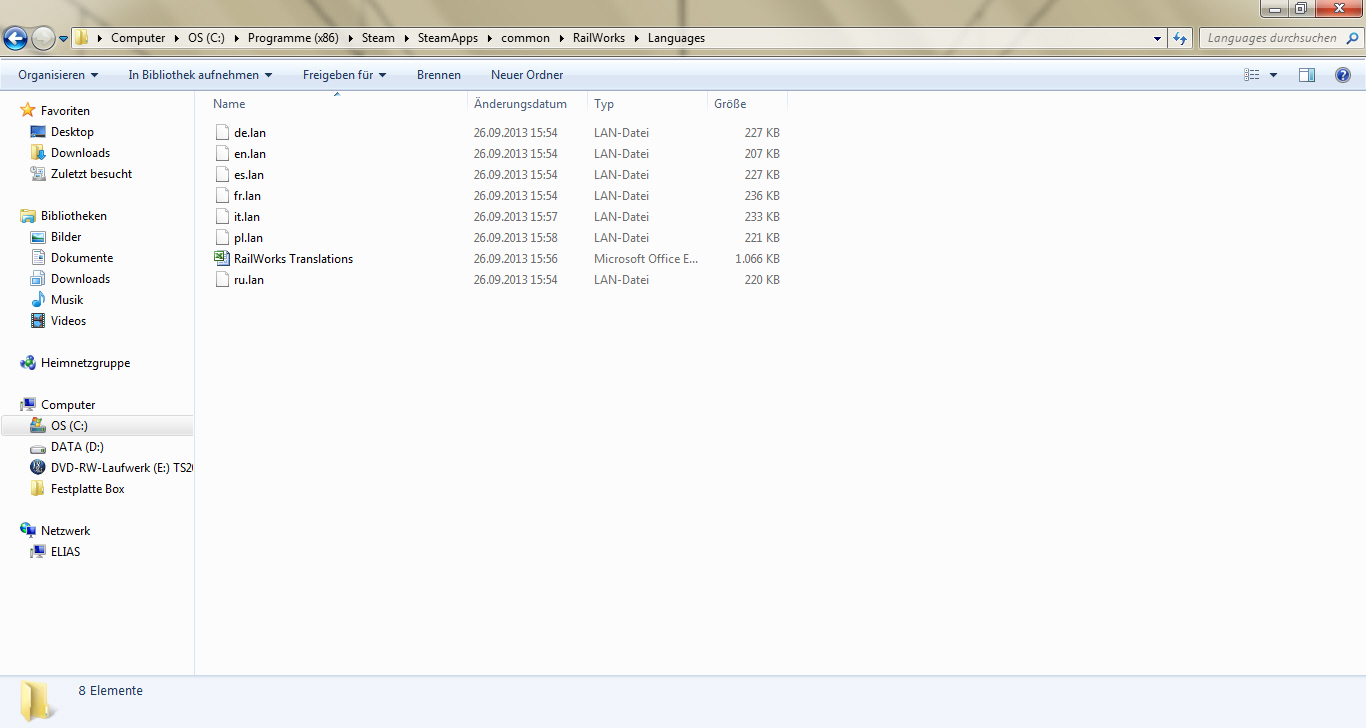
Task: Select the pl.lan file icon
Action: pyautogui.click(x=223, y=238)
